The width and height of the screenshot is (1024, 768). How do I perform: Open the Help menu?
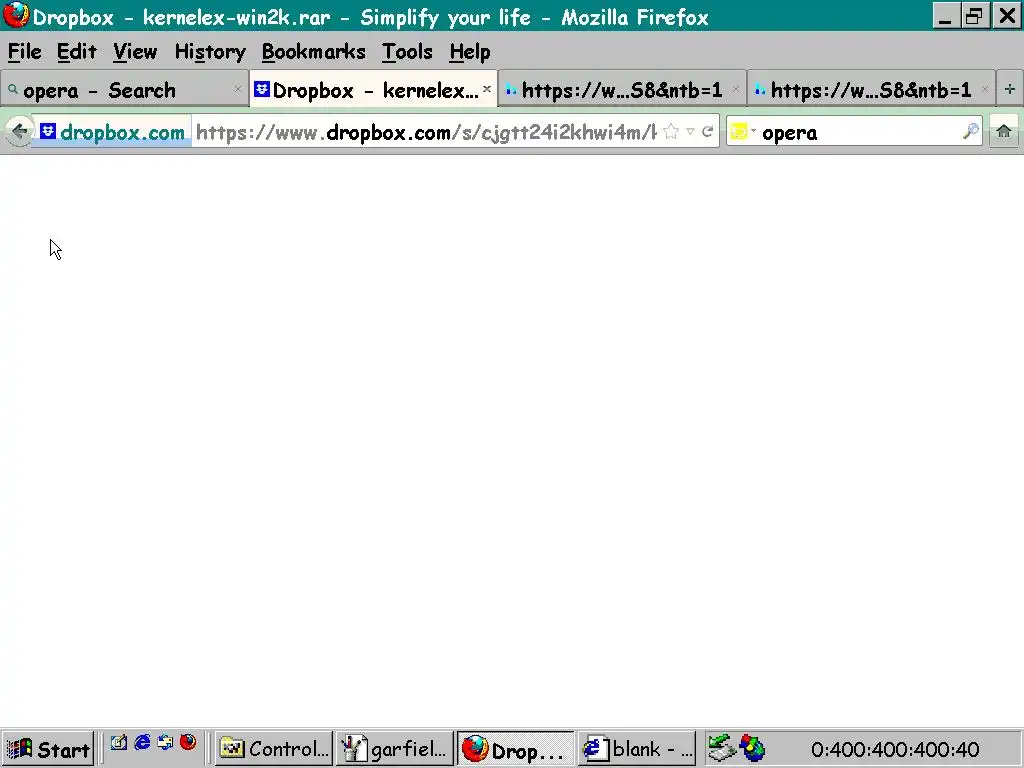470,52
